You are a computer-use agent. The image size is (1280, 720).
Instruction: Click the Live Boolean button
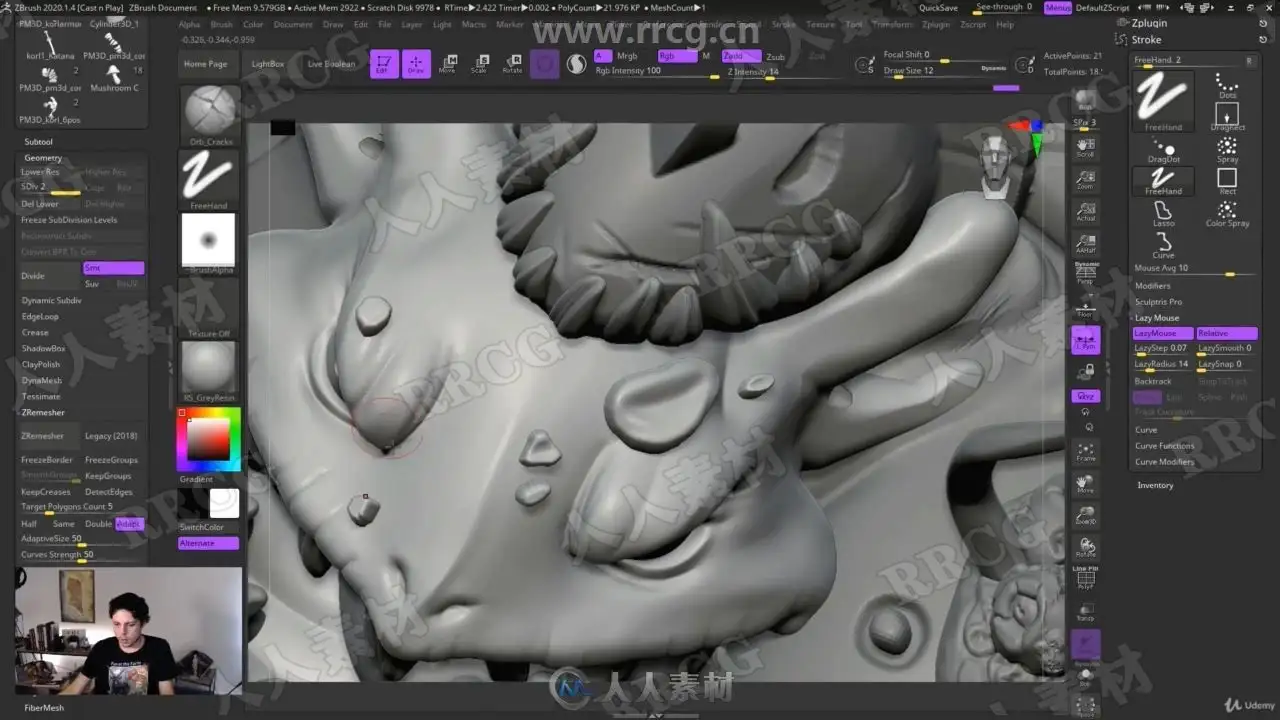(x=331, y=64)
